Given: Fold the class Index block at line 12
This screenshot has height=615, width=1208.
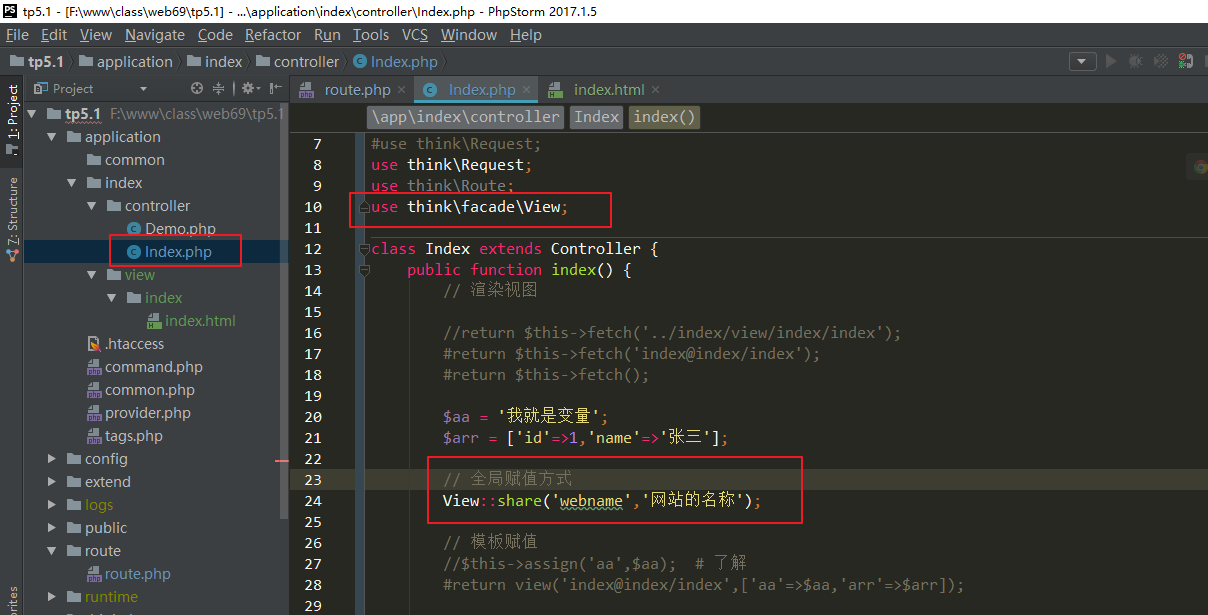Looking at the screenshot, I should pyautogui.click(x=365, y=248).
